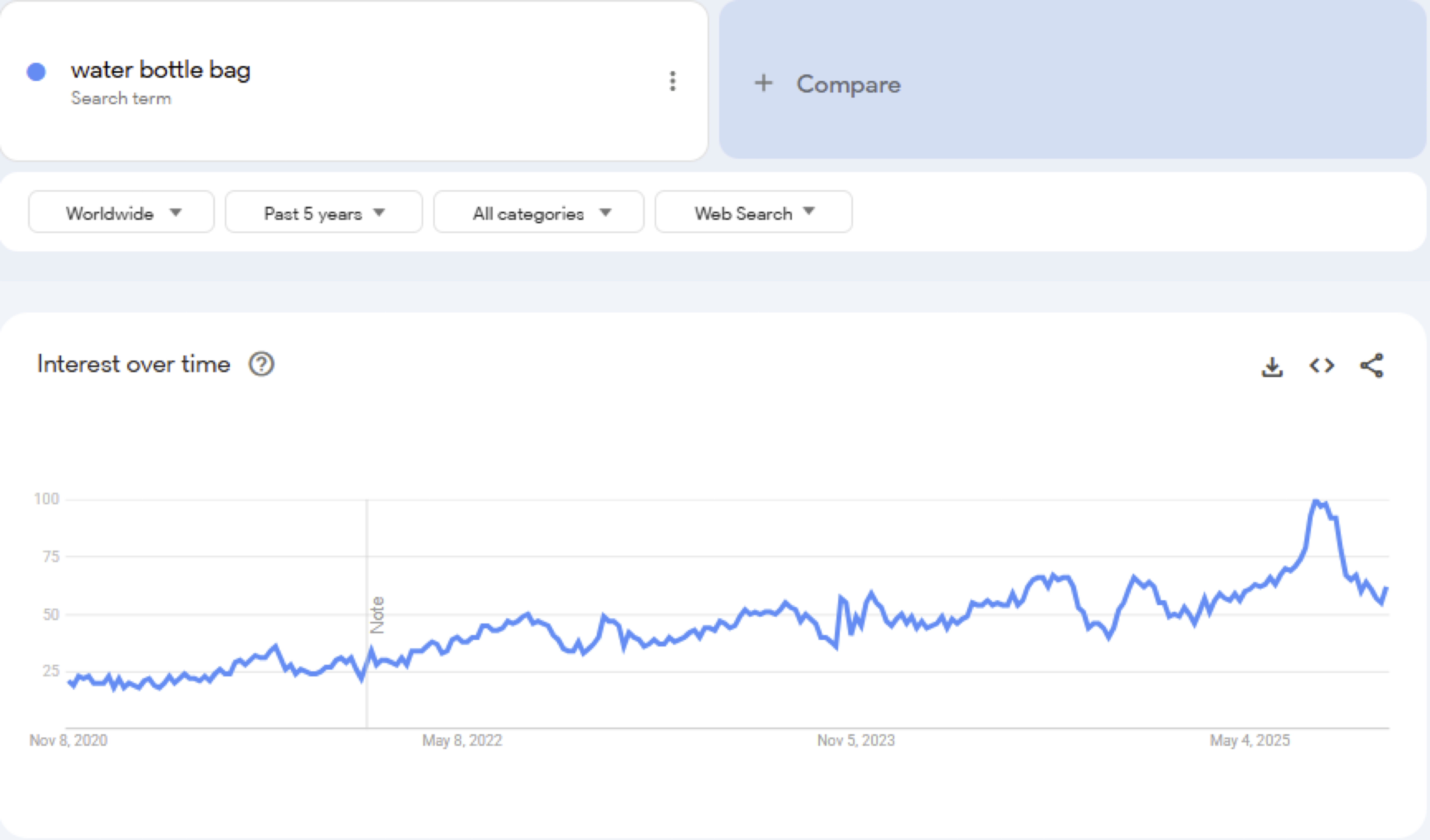Open help for Interest over time
The width and height of the screenshot is (1430, 840).
click(x=262, y=364)
